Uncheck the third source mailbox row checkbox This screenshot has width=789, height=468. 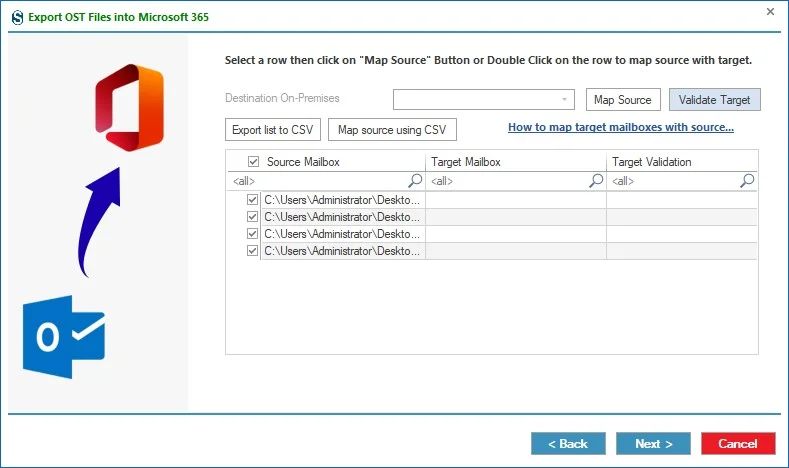pyautogui.click(x=253, y=233)
